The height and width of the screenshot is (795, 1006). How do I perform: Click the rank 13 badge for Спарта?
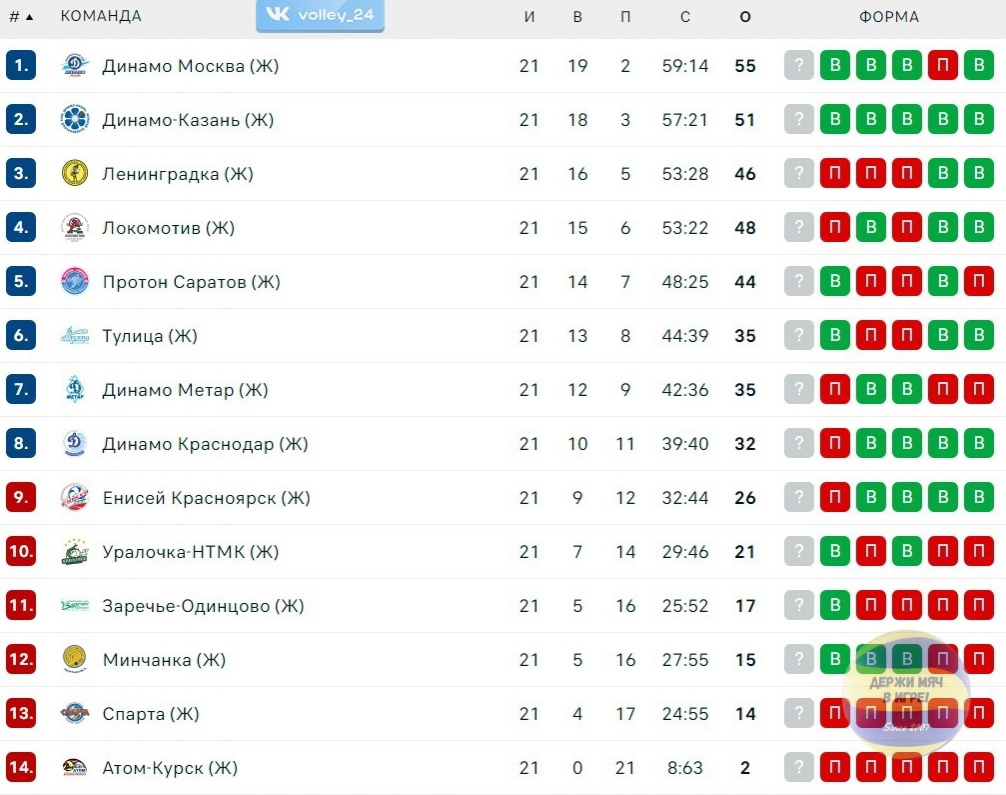(x=21, y=713)
